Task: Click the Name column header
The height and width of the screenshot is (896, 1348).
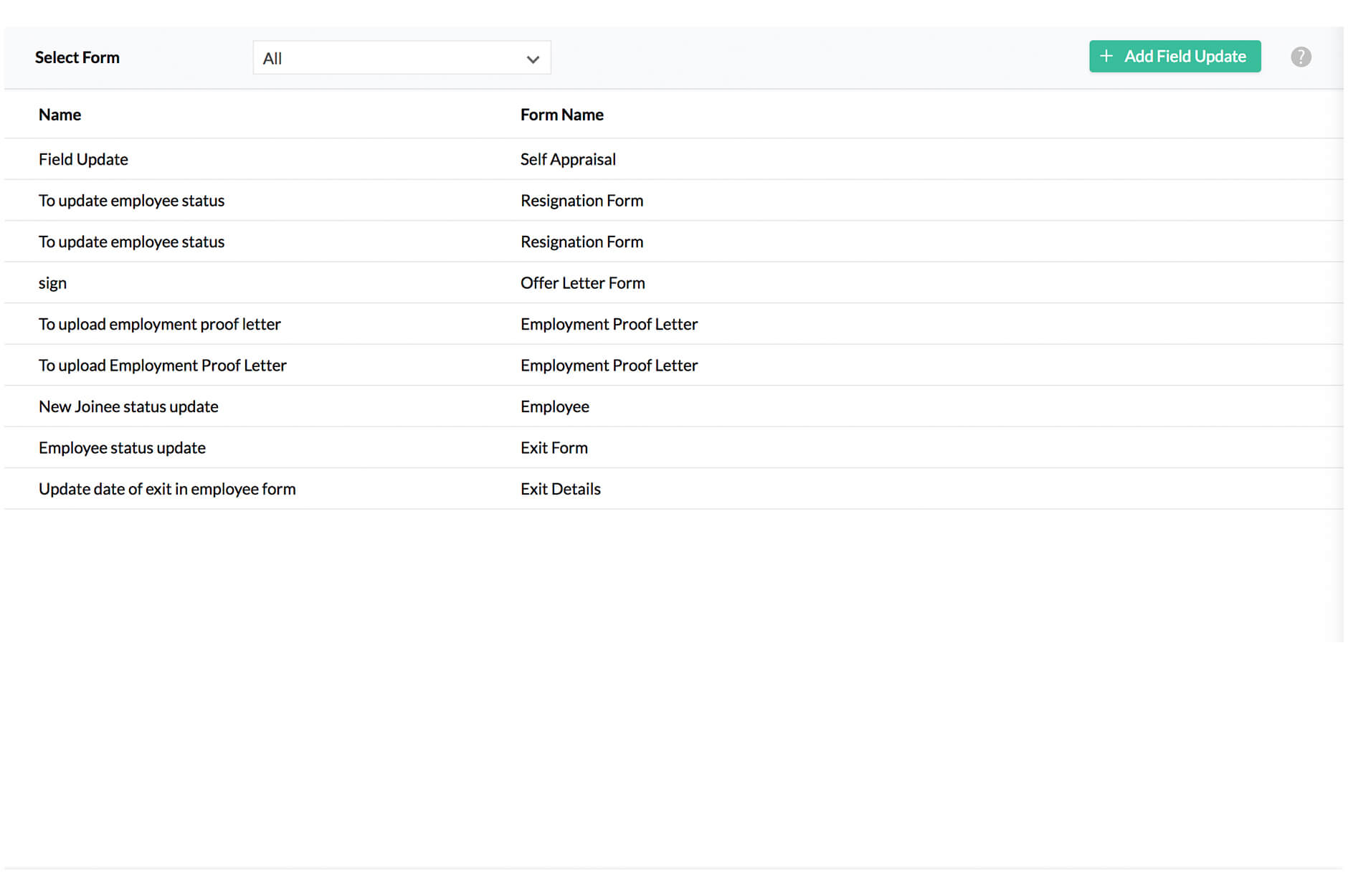Action: point(60,114)
